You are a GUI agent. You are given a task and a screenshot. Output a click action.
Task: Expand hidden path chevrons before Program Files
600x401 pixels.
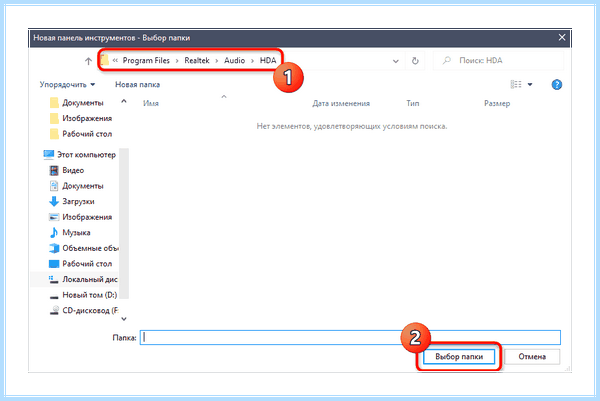(115, 60)
